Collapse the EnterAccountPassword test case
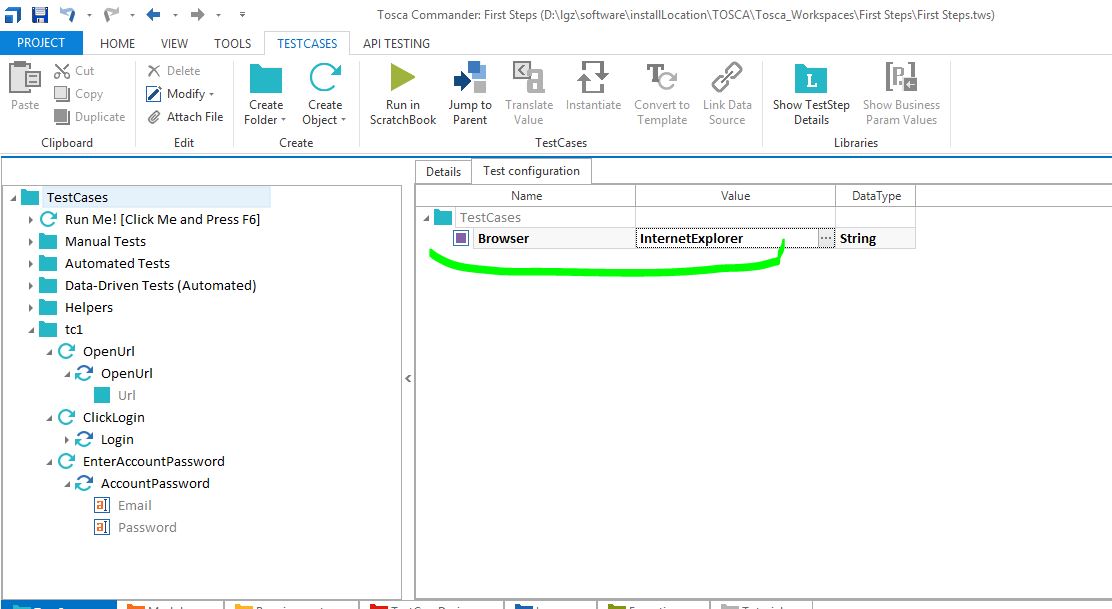 tap(49, 462)
